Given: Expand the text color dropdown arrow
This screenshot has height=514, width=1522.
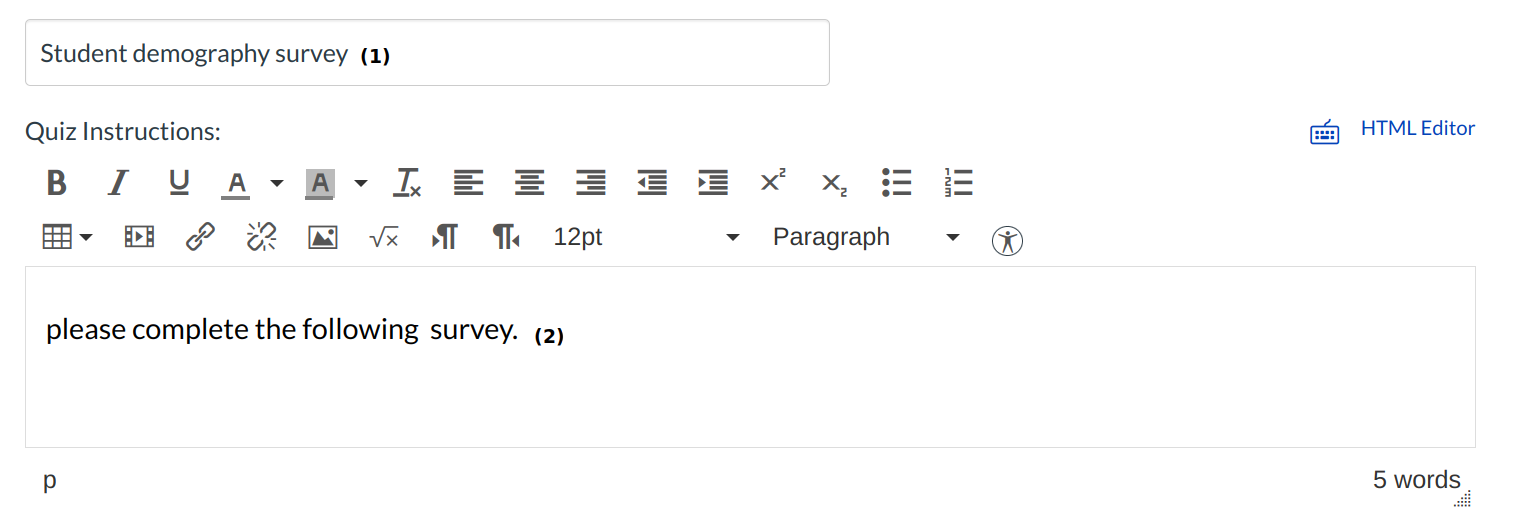Looking at the screenshot, I should click(x=277, y=183).
